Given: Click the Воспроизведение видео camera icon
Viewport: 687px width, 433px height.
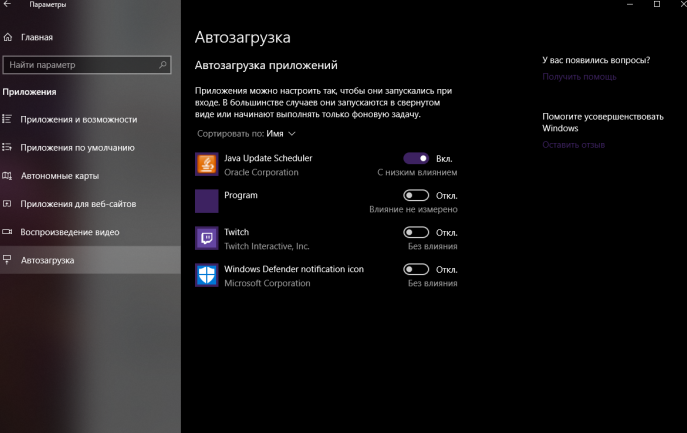Looking at the screenshot, I should 7,232.
